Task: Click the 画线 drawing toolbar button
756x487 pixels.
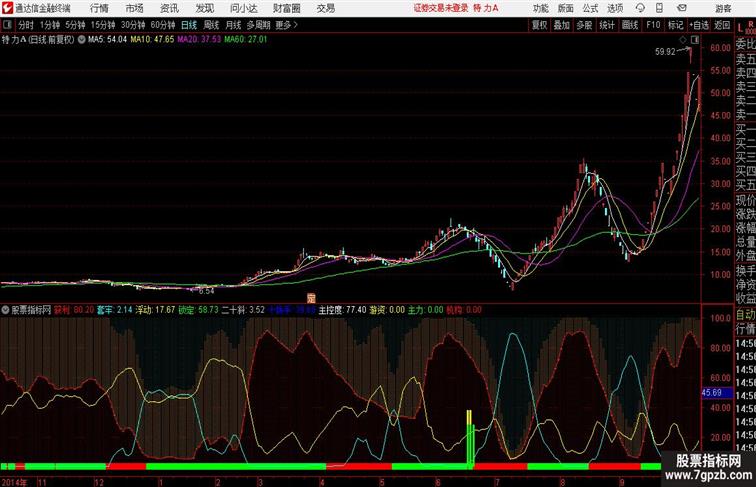Action: 630,25
